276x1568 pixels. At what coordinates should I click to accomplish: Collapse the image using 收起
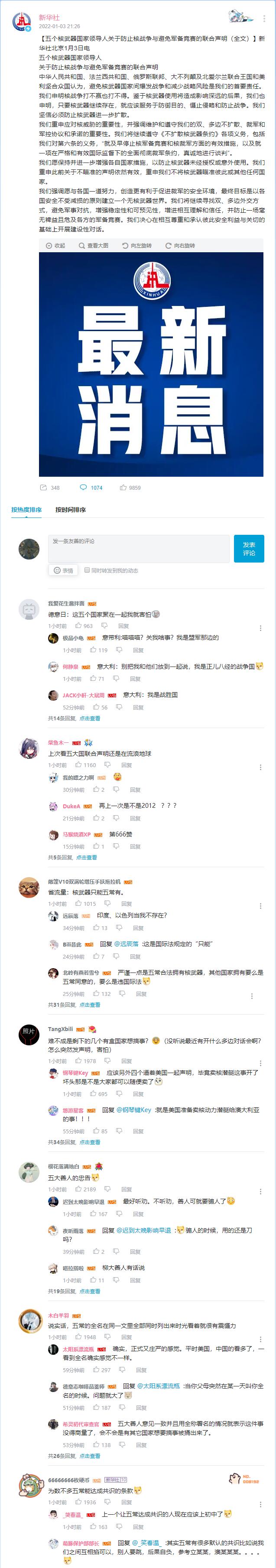pyautogui.click(x=56, y=245)
